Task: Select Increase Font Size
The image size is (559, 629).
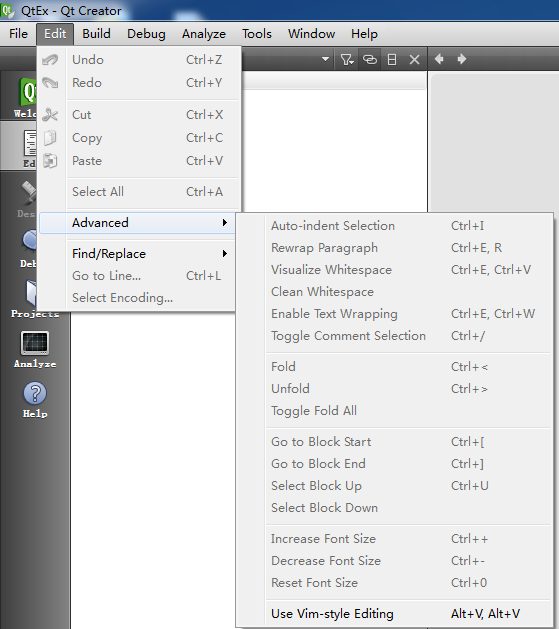Action: (395, 539)
